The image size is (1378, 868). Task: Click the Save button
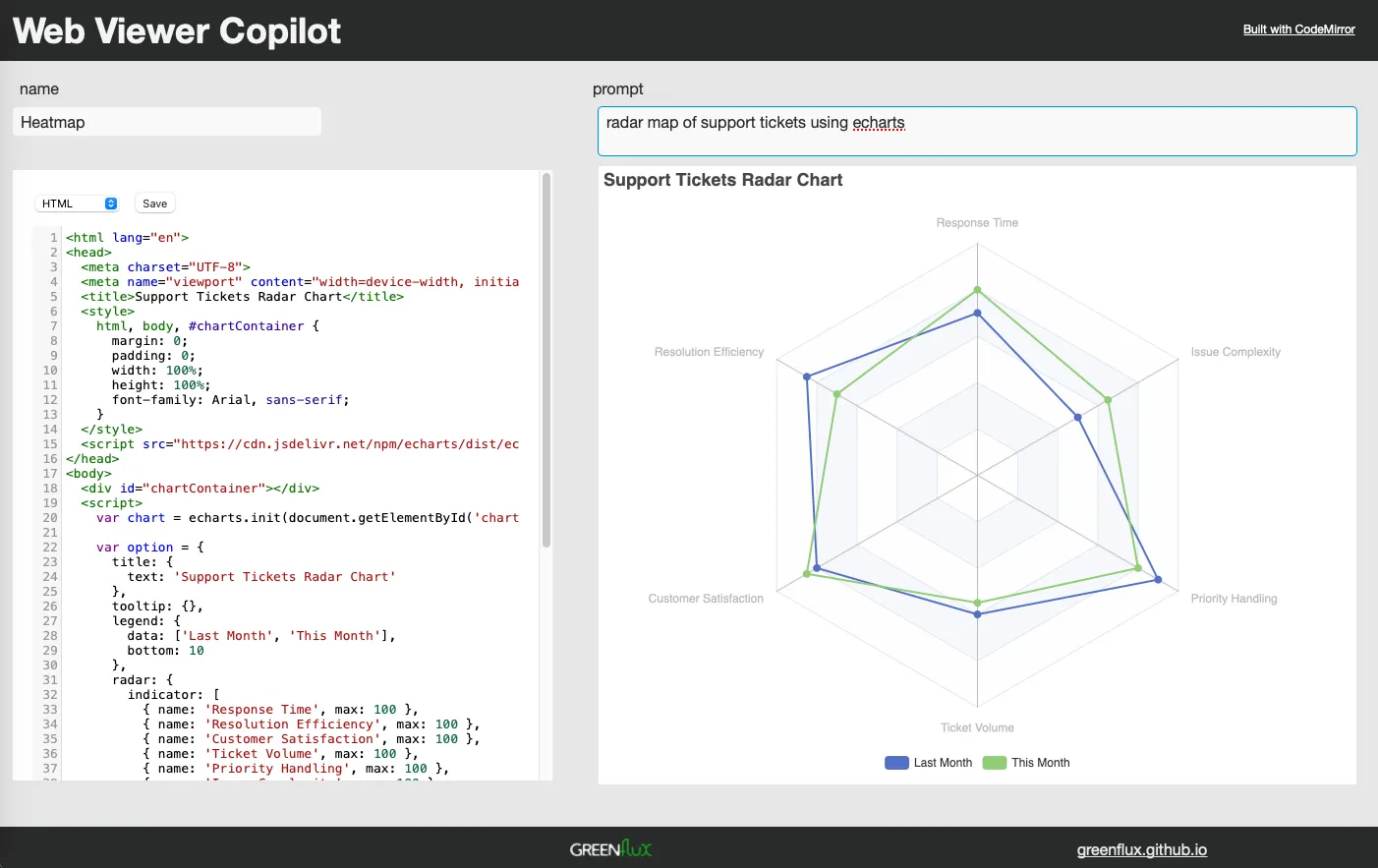[154, 203]
